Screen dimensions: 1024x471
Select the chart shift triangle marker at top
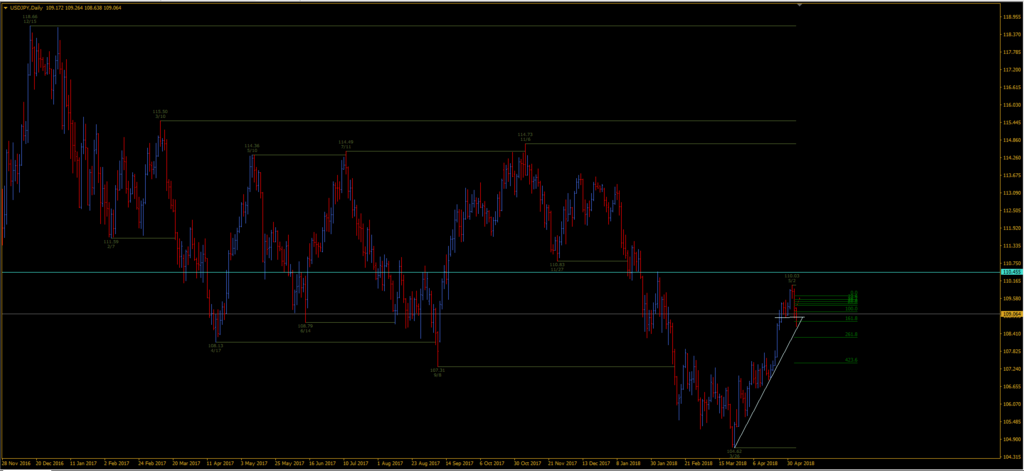pos(799,5)
